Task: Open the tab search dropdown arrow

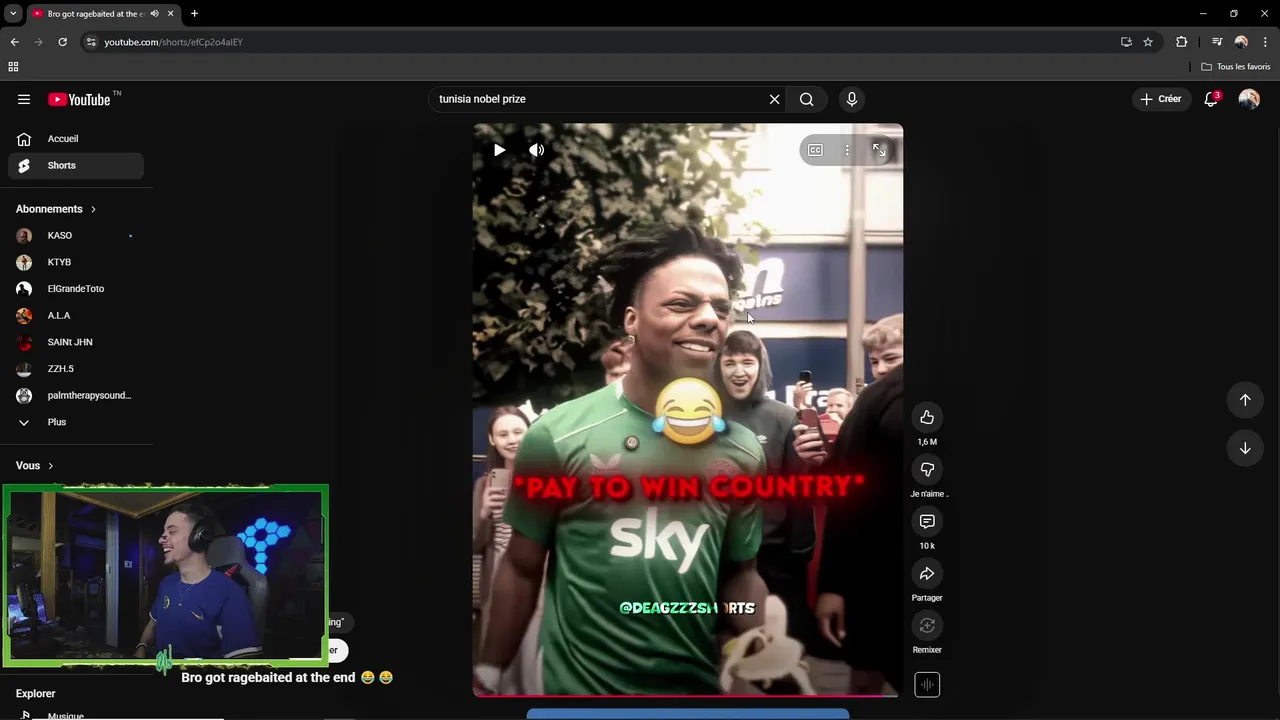Action: (13, 14)
